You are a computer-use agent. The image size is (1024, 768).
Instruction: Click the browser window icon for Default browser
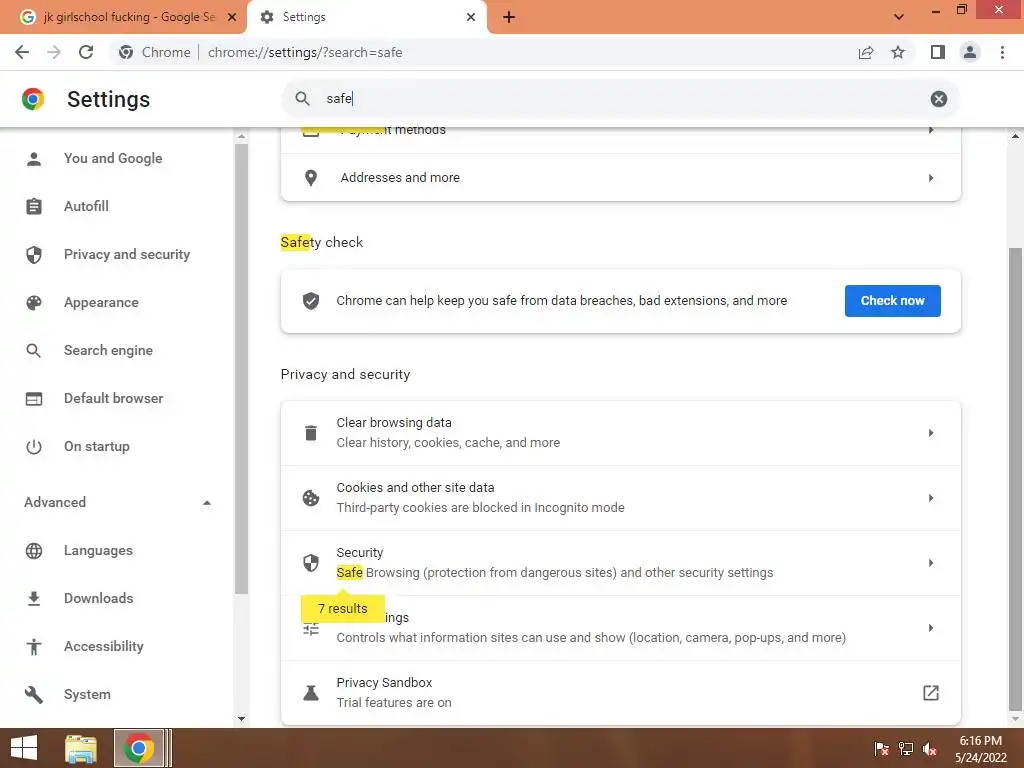[x=34, y=398]
